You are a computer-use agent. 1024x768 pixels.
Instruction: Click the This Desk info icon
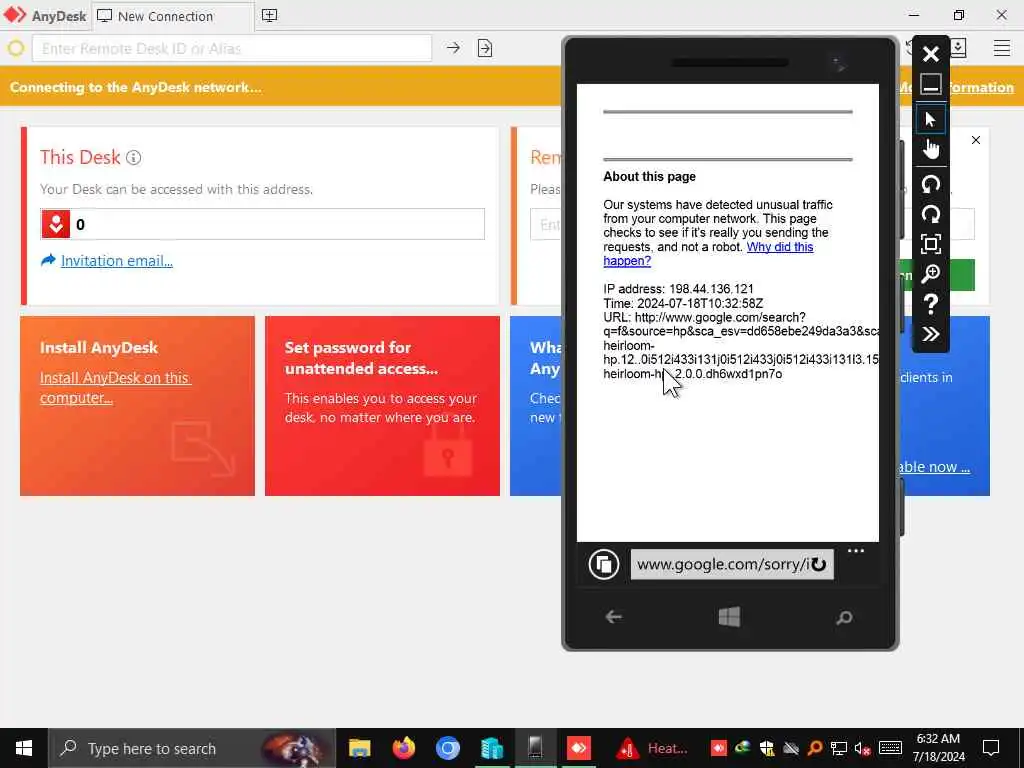tap(133, 157)
